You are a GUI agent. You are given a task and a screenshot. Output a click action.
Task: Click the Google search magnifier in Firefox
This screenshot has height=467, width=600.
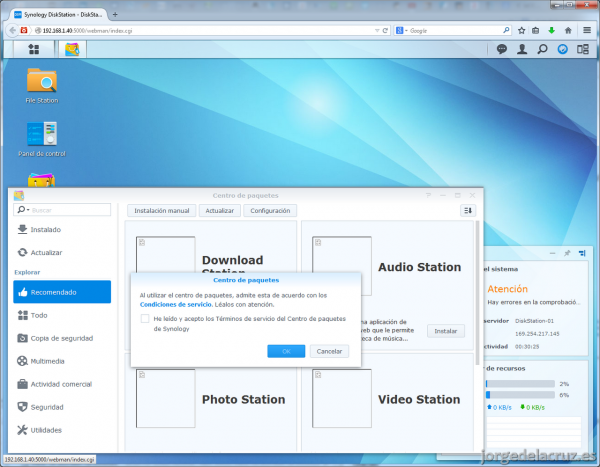coord(506,30)
